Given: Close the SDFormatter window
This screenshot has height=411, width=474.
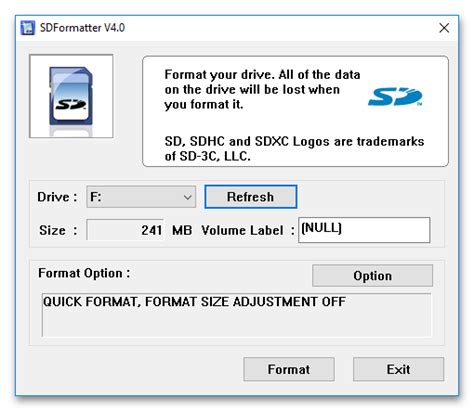Looking at the screenshot, I should tap(444, 28).
